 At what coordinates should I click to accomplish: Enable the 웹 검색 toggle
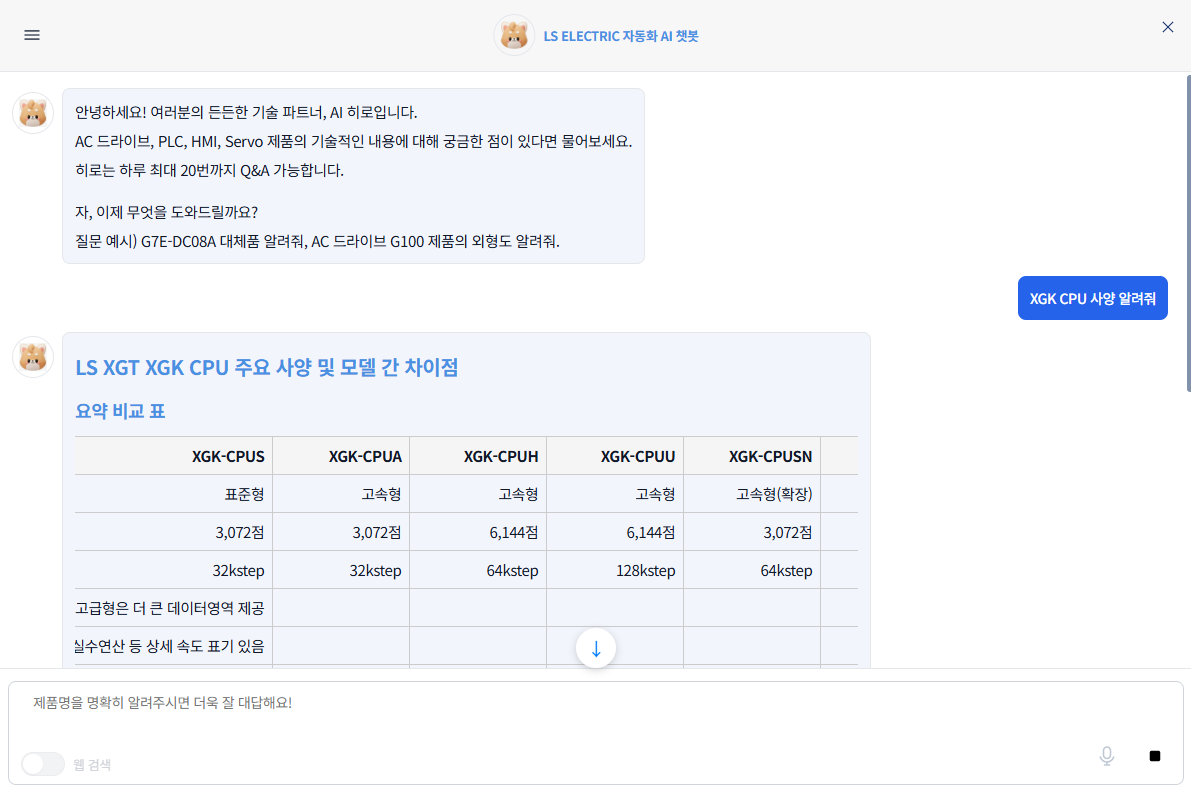click(x=42, y=763)
